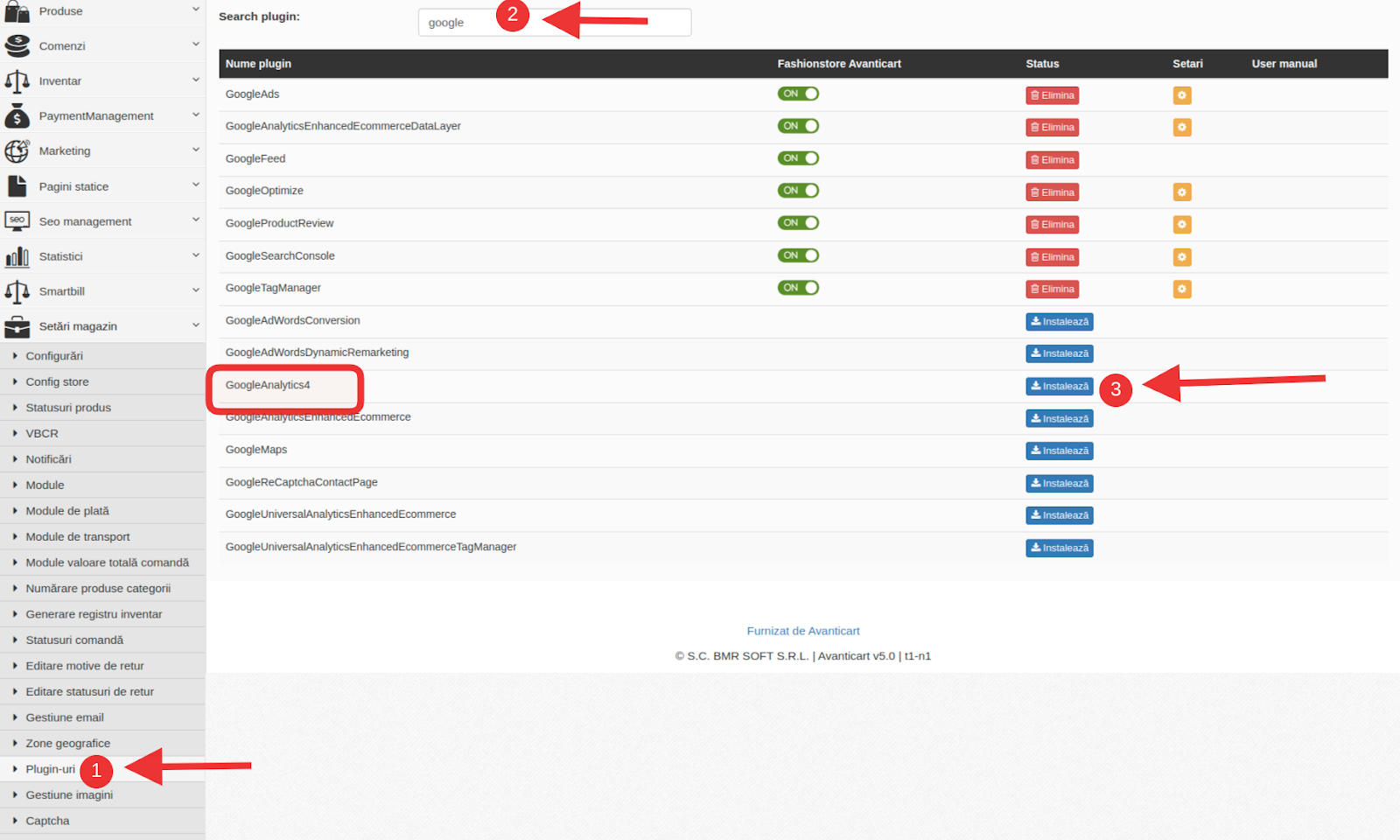Click the Inventar scales icon

(x=17, y=80)
